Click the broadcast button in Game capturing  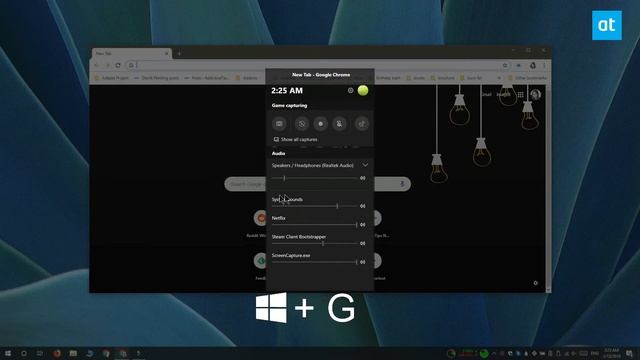coord(362,124)
